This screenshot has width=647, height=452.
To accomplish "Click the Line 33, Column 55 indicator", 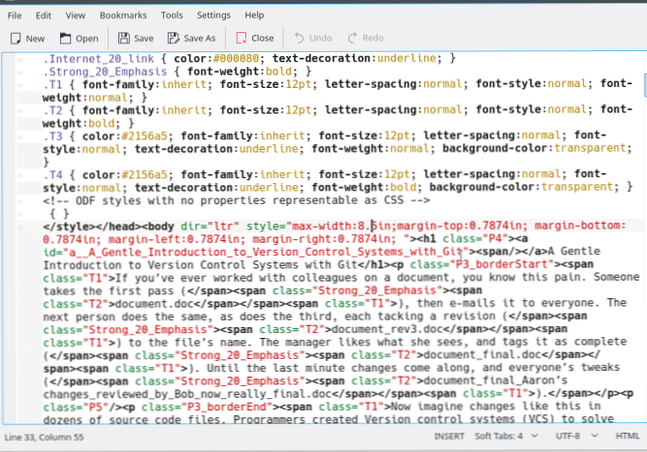I will [44, 437].
